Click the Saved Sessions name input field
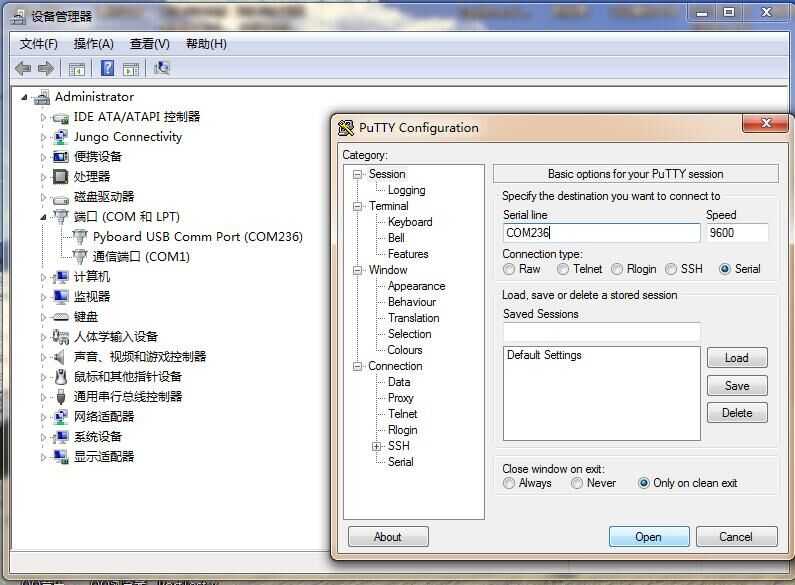 click(601, 332)
